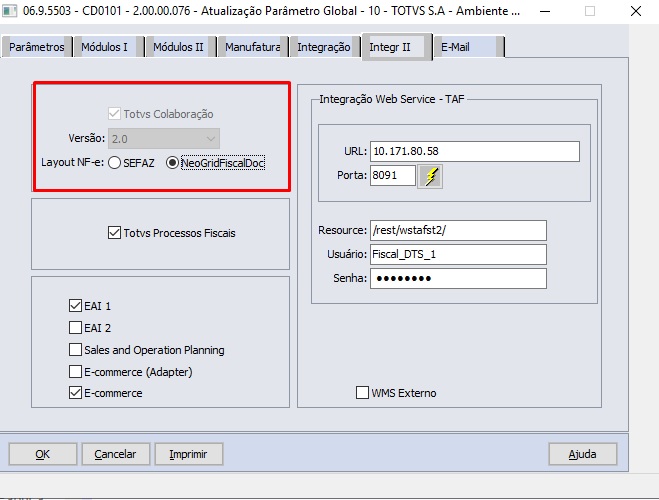Open help with the Ajuda button
Image resolution: width=659 pixels, height=500 pixels.
(583, 454)
